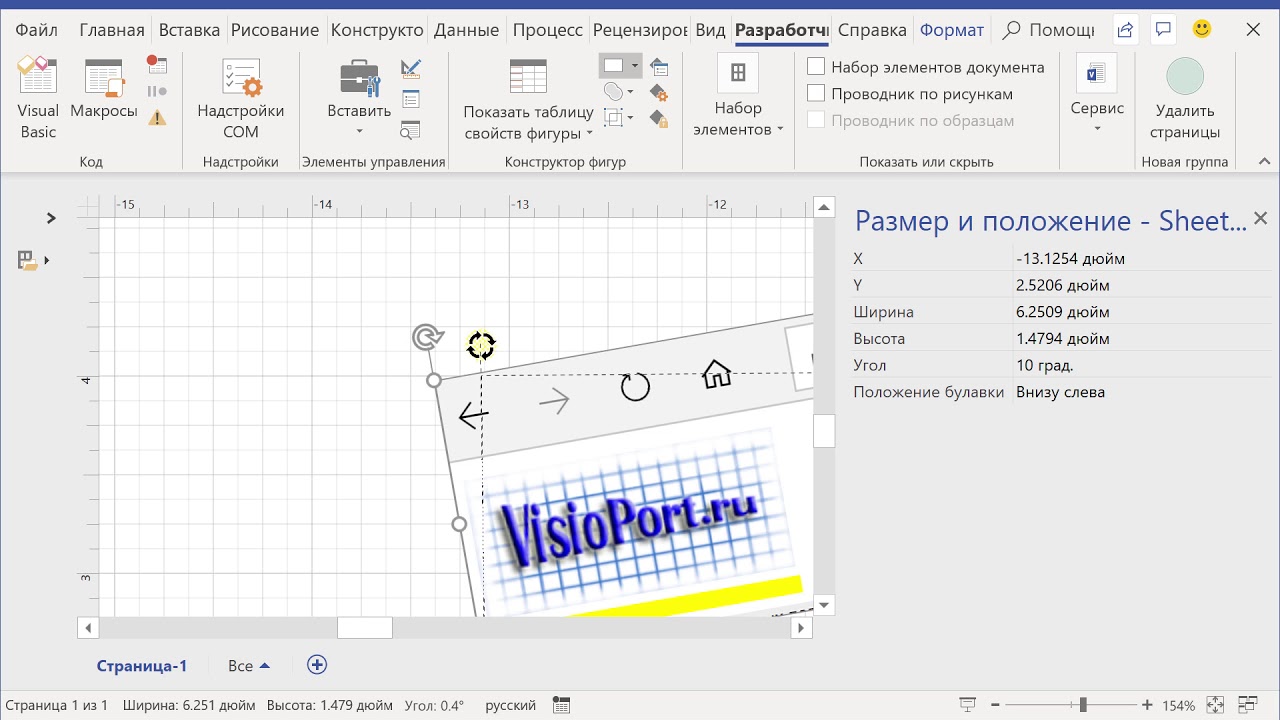1280x720 pixels.
Task: Add a new page
Action: [317, 665]
